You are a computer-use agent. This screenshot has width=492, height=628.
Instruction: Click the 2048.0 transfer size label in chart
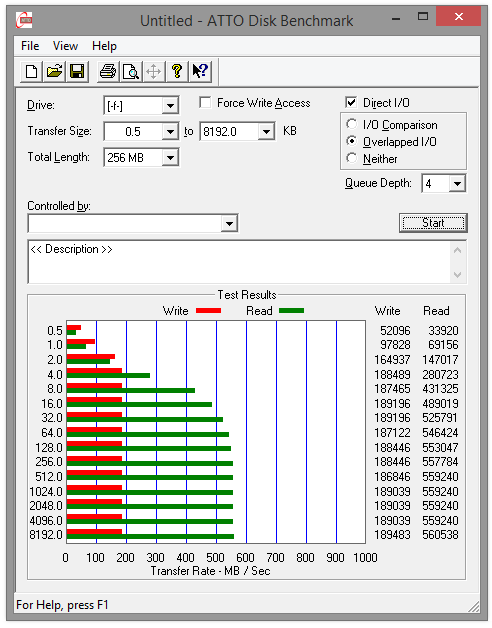coord(46,506)
